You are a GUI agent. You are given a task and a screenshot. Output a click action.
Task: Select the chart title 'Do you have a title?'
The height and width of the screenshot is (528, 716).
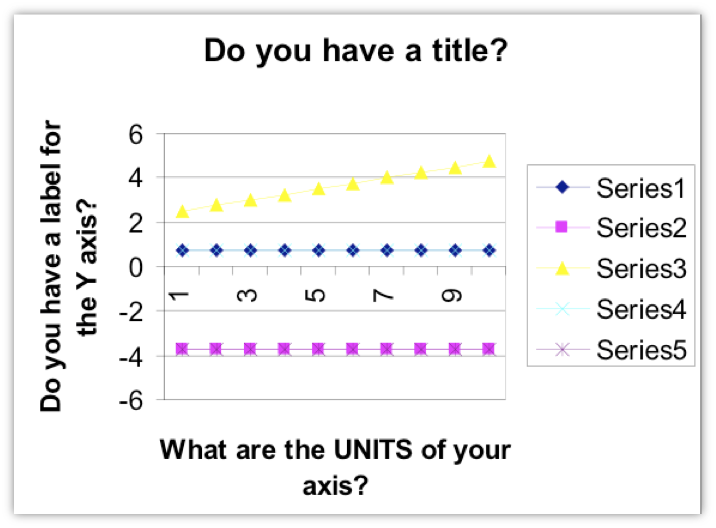356,50
